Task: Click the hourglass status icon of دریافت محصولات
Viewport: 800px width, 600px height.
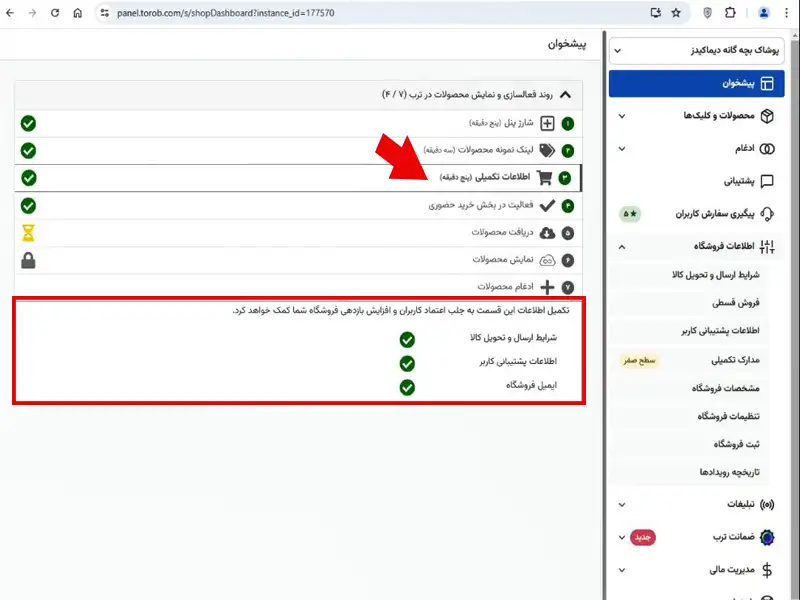Action: pyautogui.click(x=28, y=233)
